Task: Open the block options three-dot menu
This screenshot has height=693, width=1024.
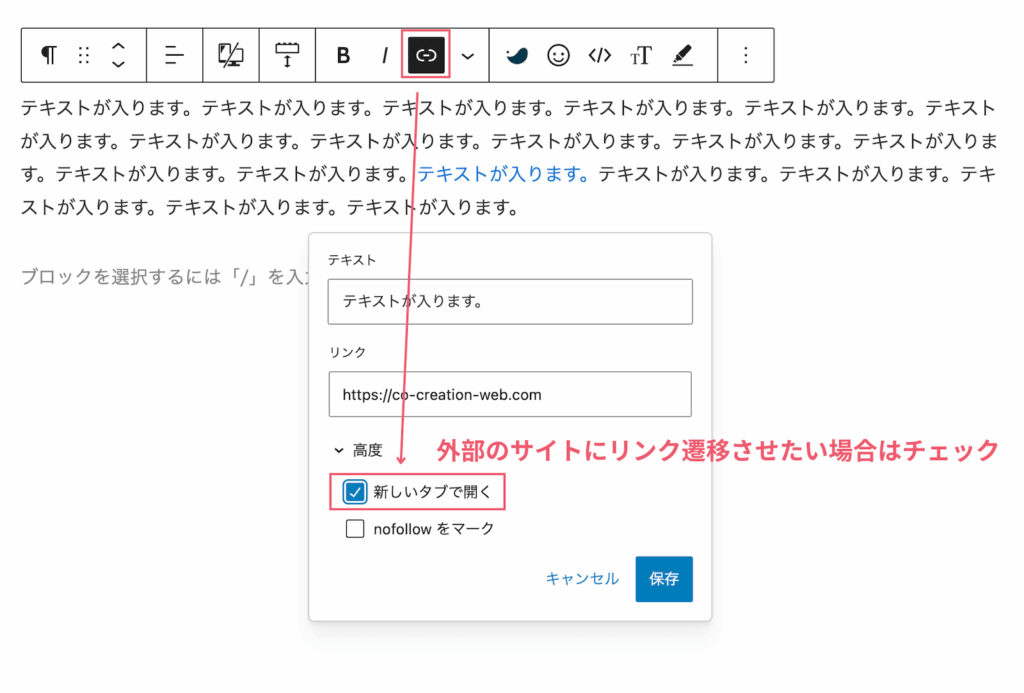Action: 746,56
